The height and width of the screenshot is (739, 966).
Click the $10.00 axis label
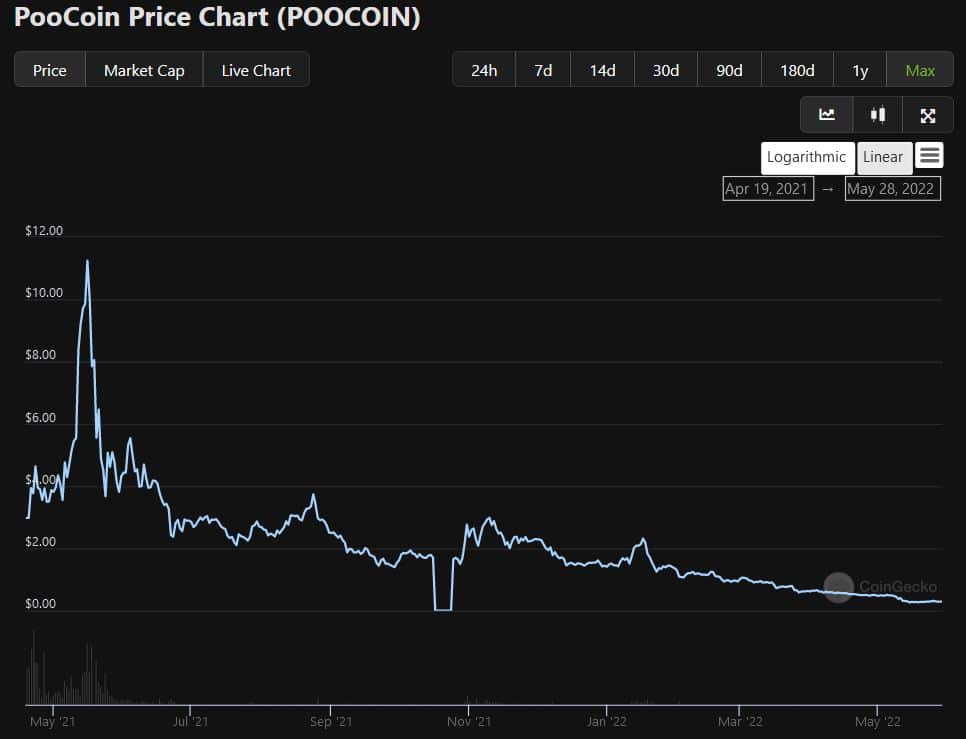(x=44, y=293)
